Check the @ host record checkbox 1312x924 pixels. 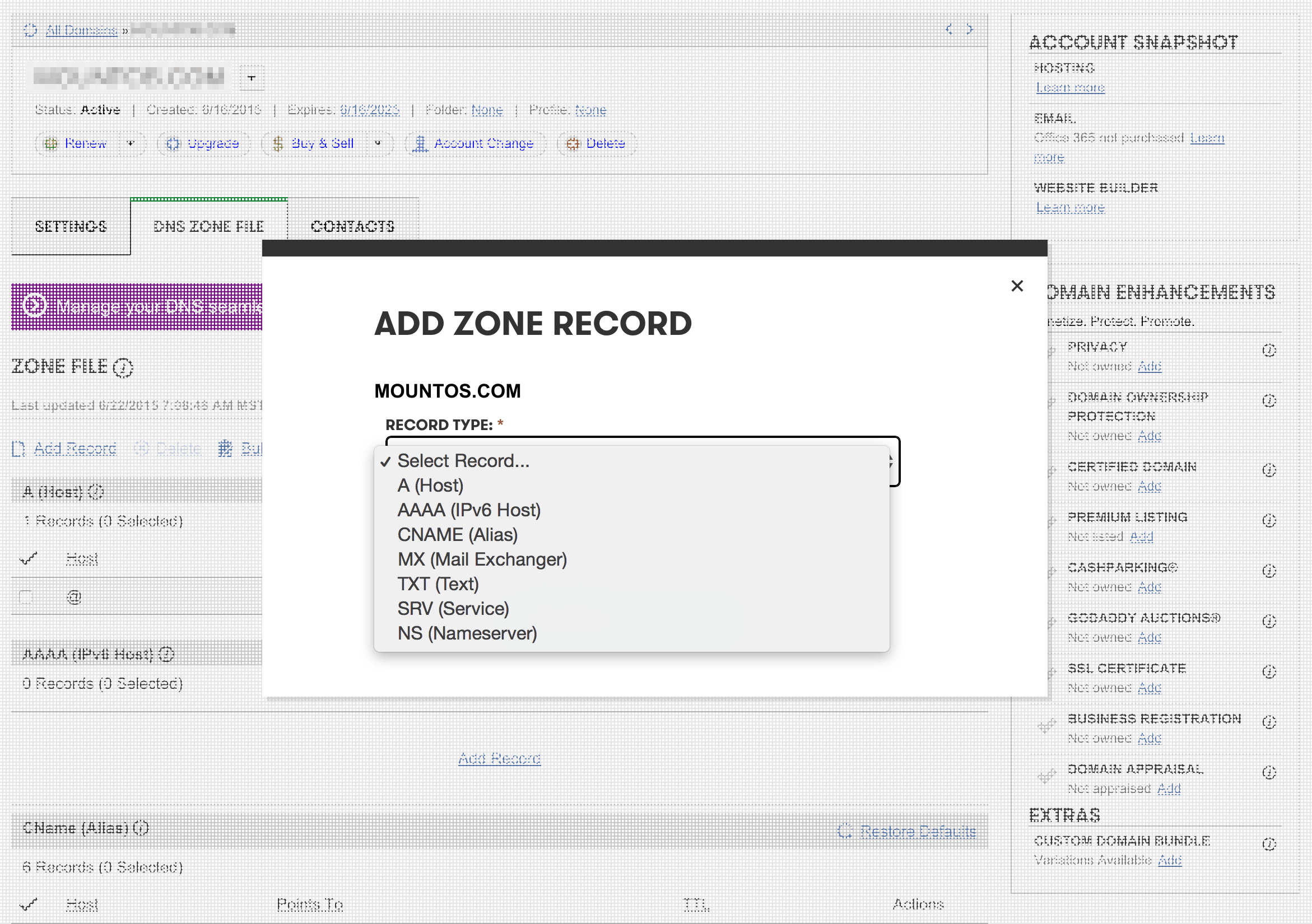coord(26,597)
